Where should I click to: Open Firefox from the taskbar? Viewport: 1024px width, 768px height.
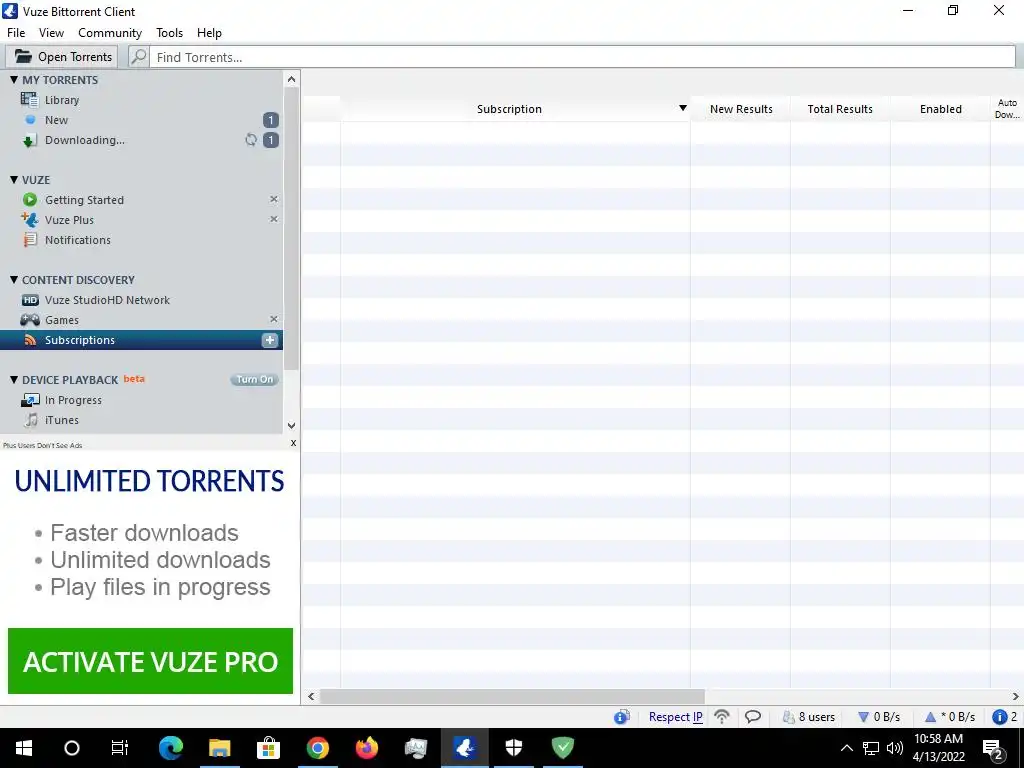(367, 748)
